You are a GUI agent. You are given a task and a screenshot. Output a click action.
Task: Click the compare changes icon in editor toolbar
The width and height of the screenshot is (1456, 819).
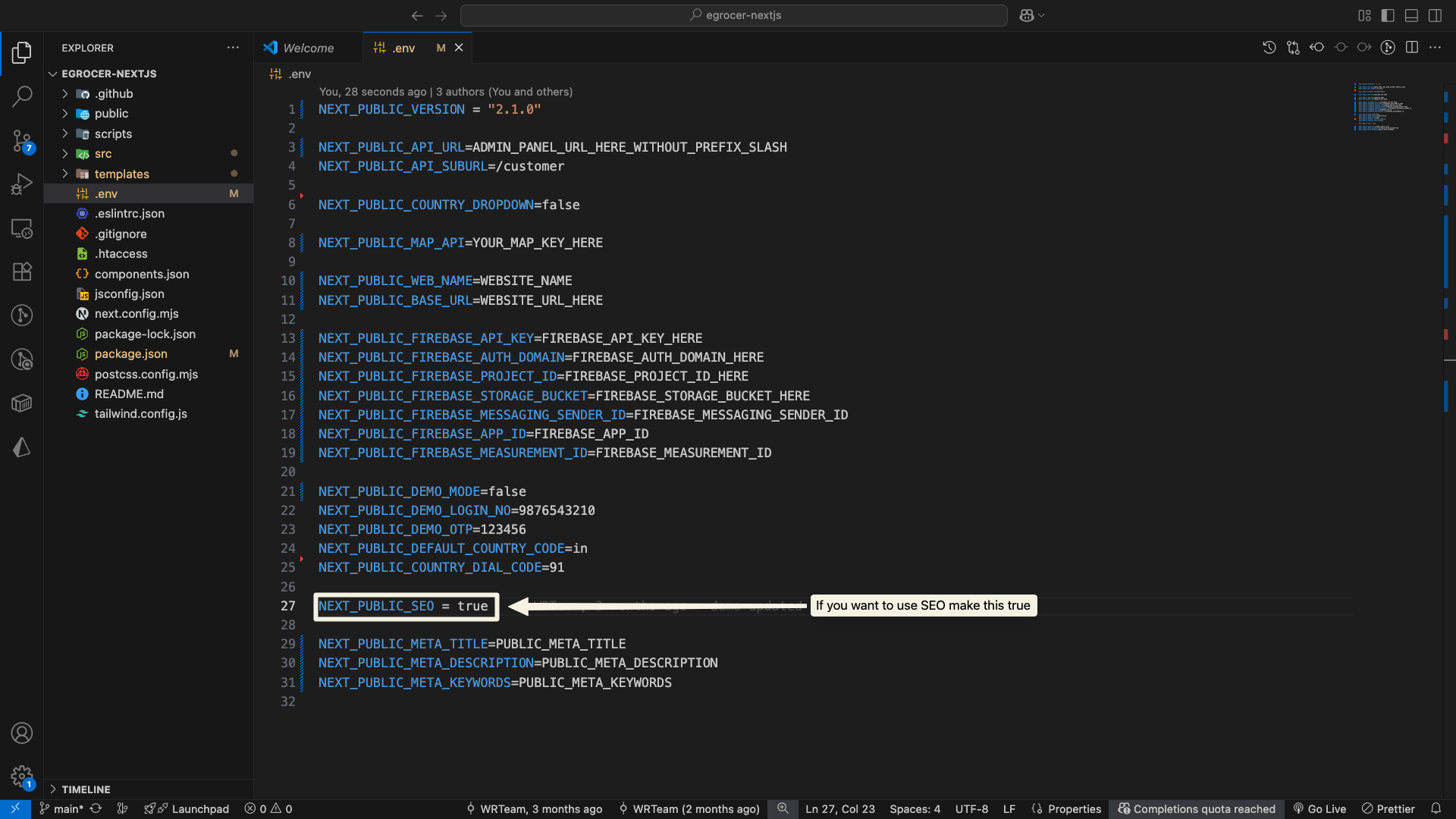(1293, 48)
